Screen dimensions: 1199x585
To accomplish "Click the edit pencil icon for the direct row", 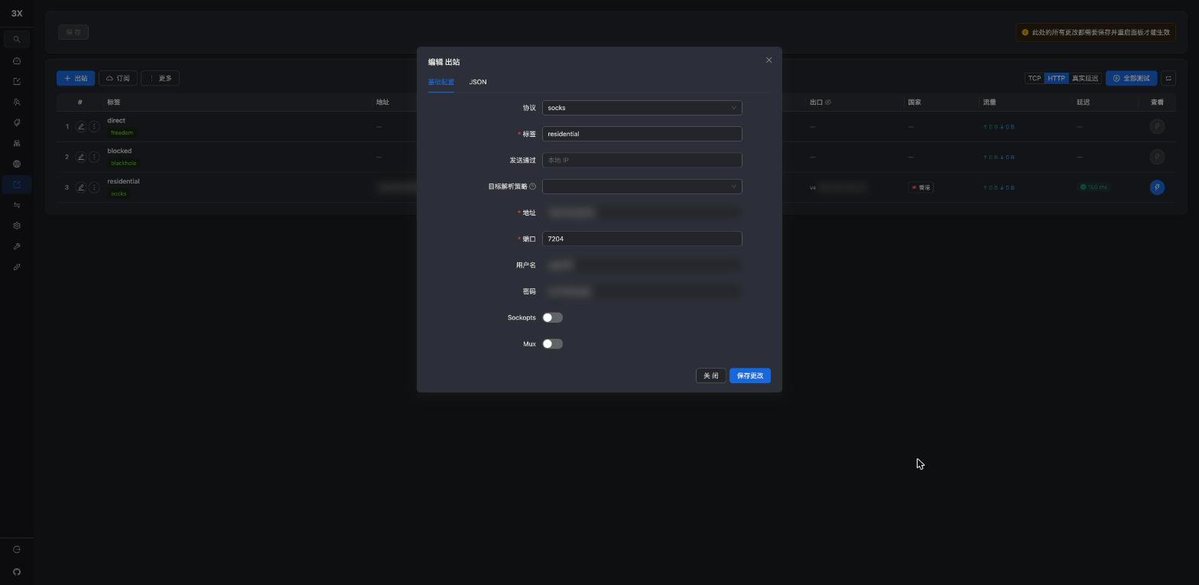I will click(x=81, y=126).
